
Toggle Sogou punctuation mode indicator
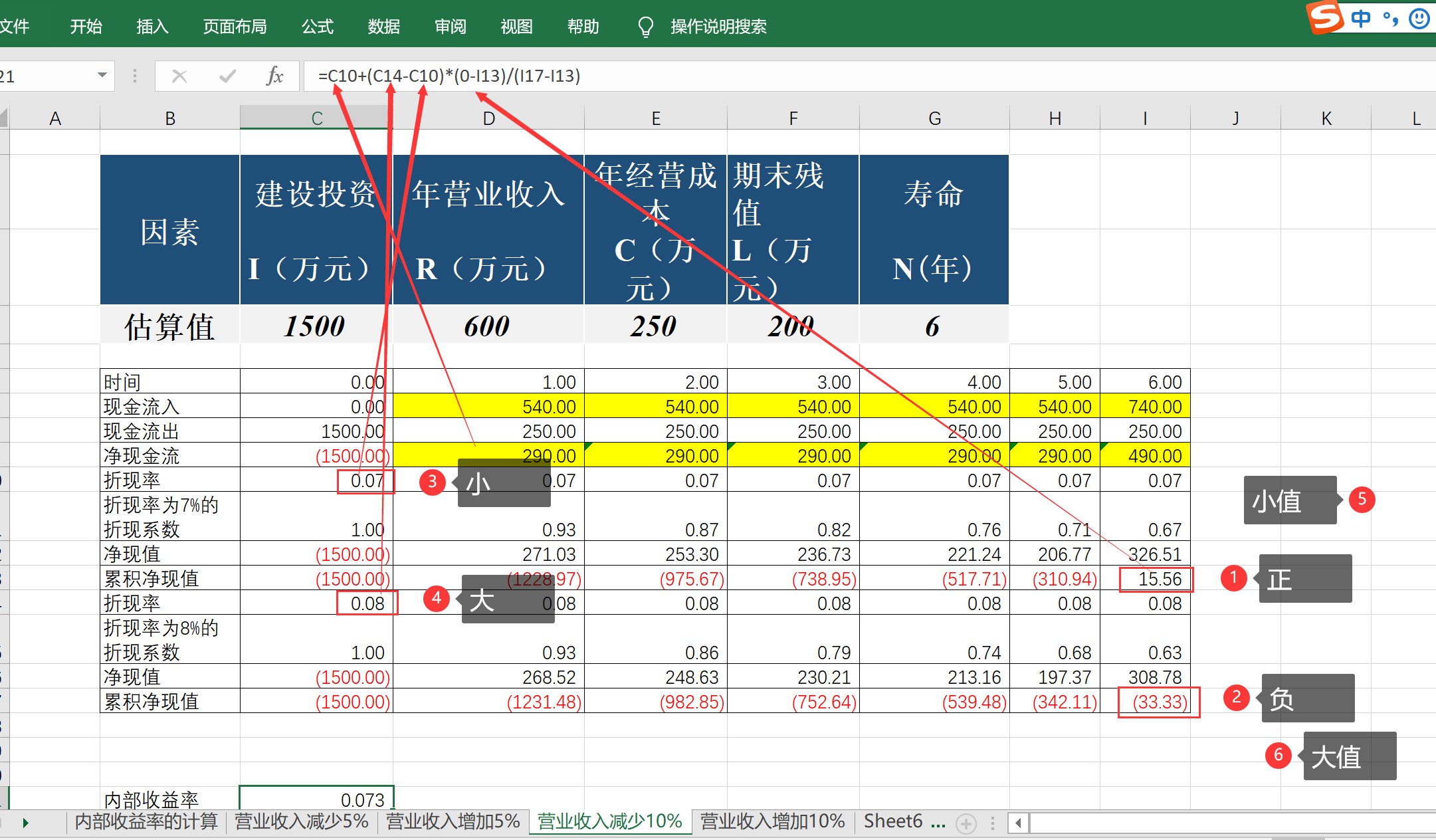point(1390,19)
